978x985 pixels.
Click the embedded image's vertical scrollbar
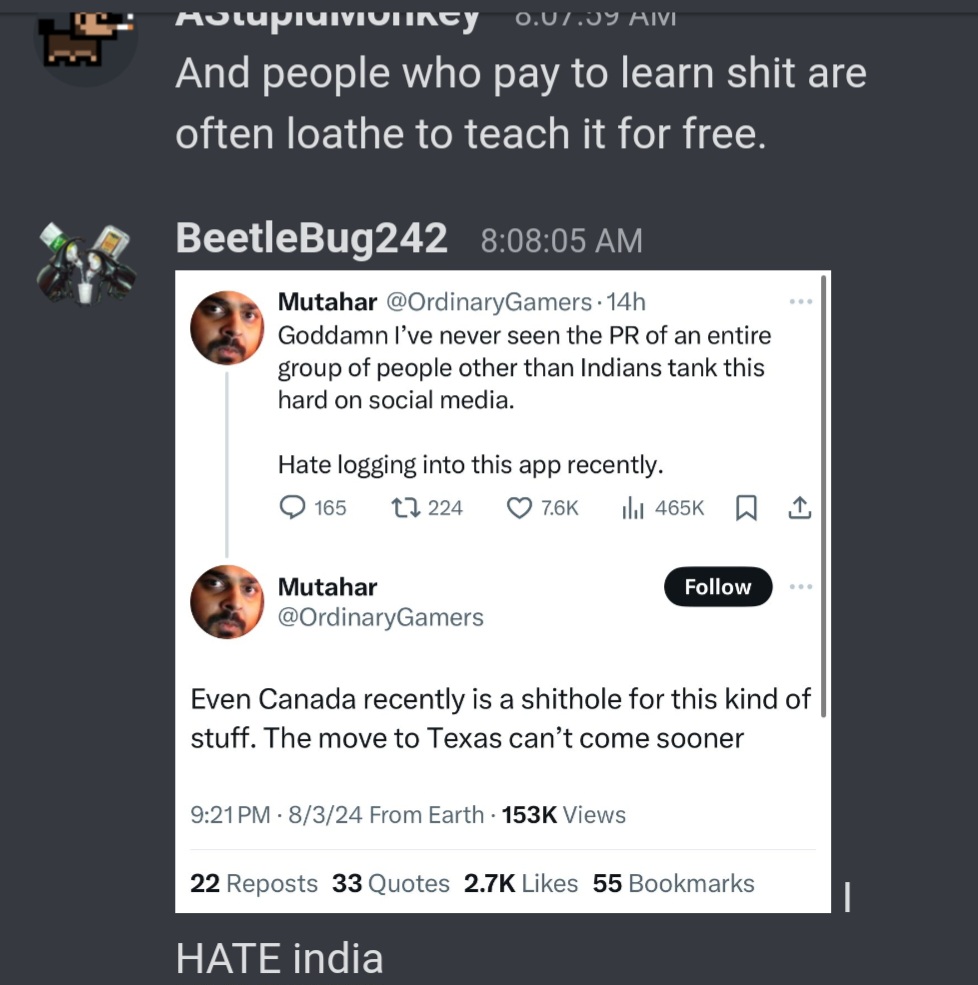823,495
